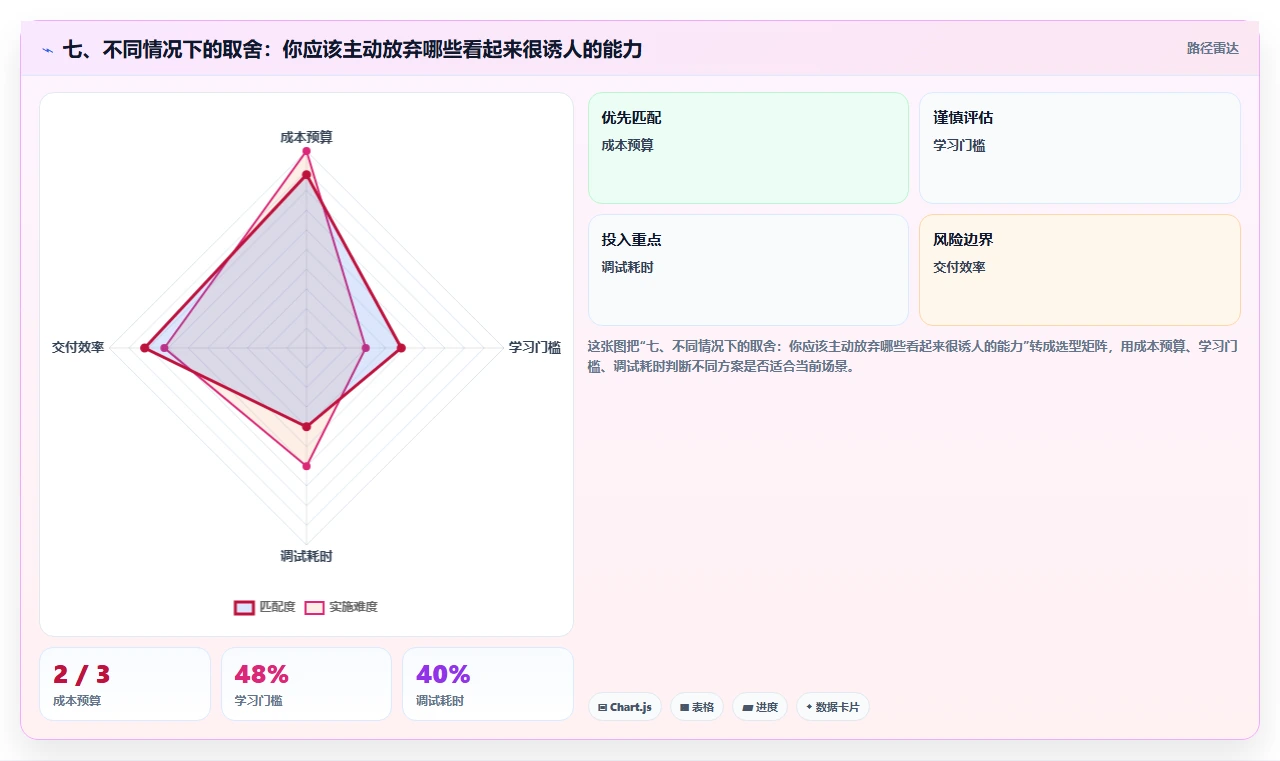Click 交付效率 text inside 风险边界 card
The image size is (1280, 761).
click(x=959, y=267)
